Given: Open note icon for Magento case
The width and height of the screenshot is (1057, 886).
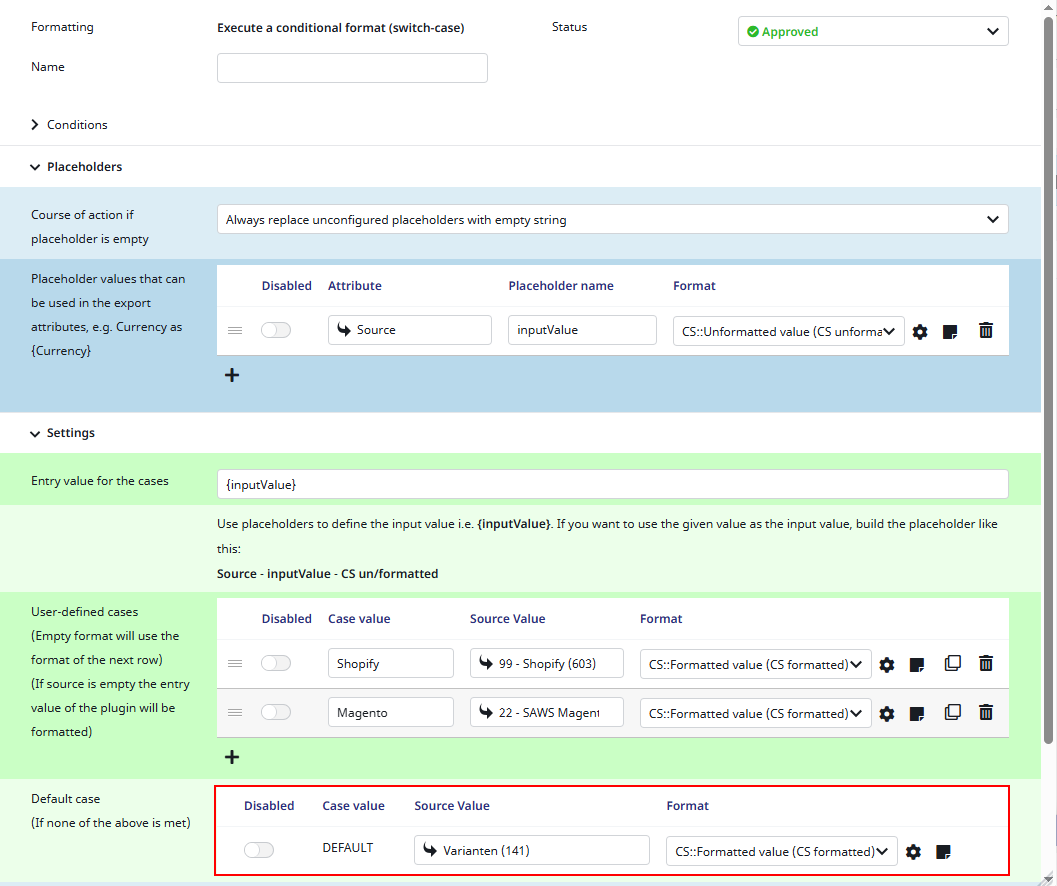Looking at the screenshot, I should (917, 713).
